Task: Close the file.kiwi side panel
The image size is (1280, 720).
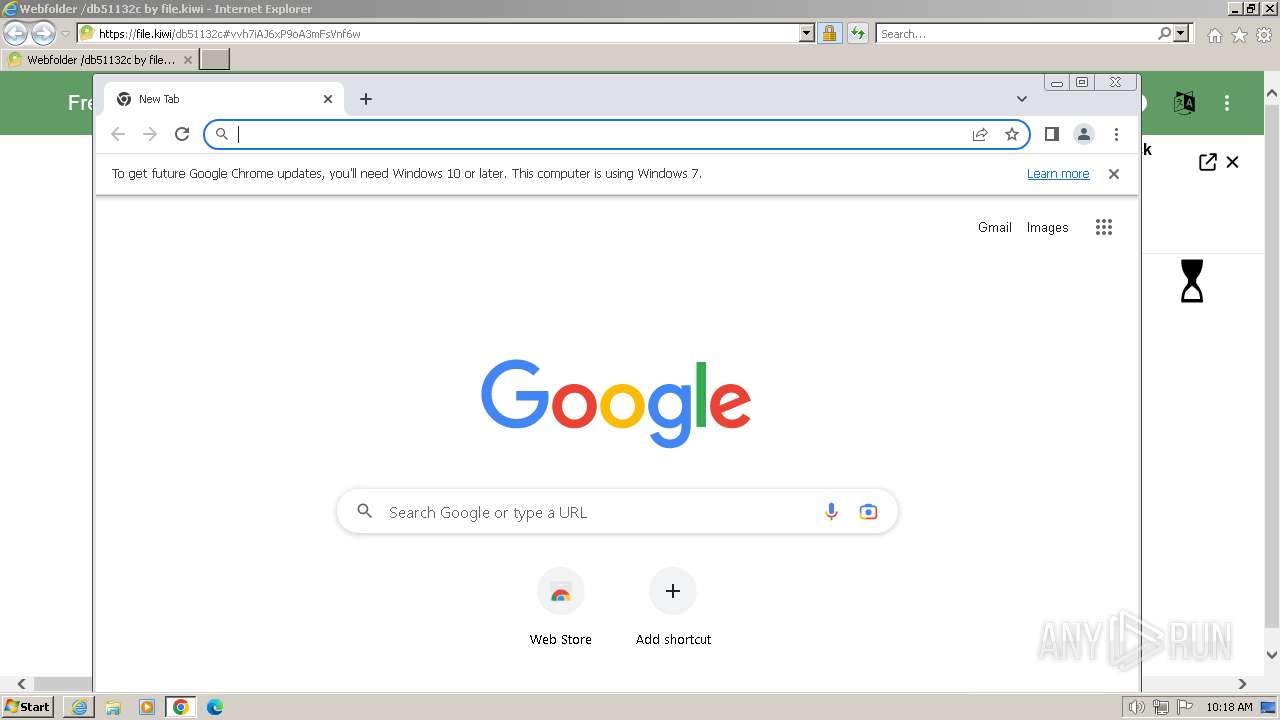Action: [1232, 162]
